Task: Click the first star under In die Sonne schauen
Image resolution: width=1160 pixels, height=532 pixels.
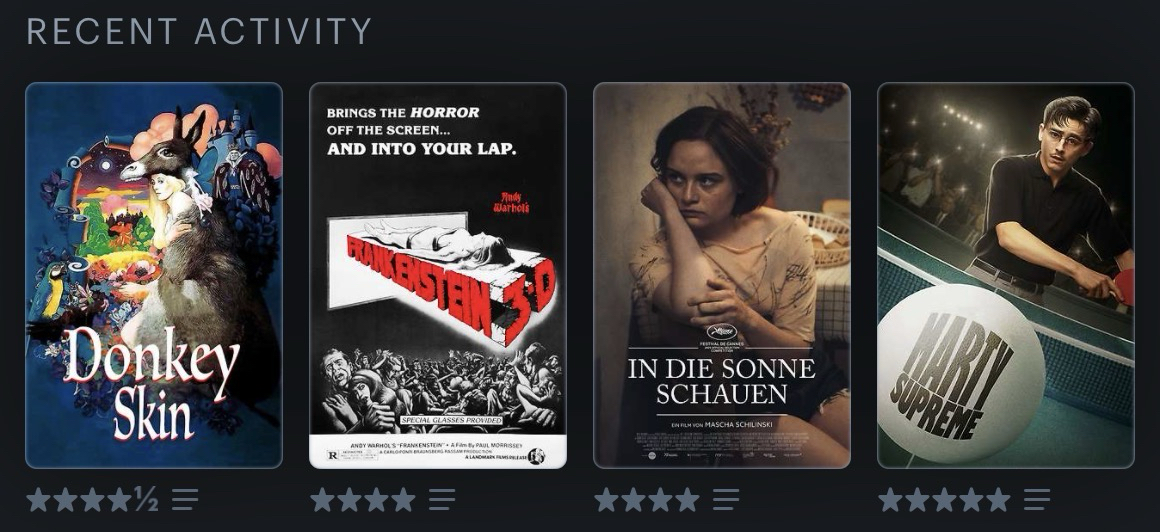Action: pos(607,499)
